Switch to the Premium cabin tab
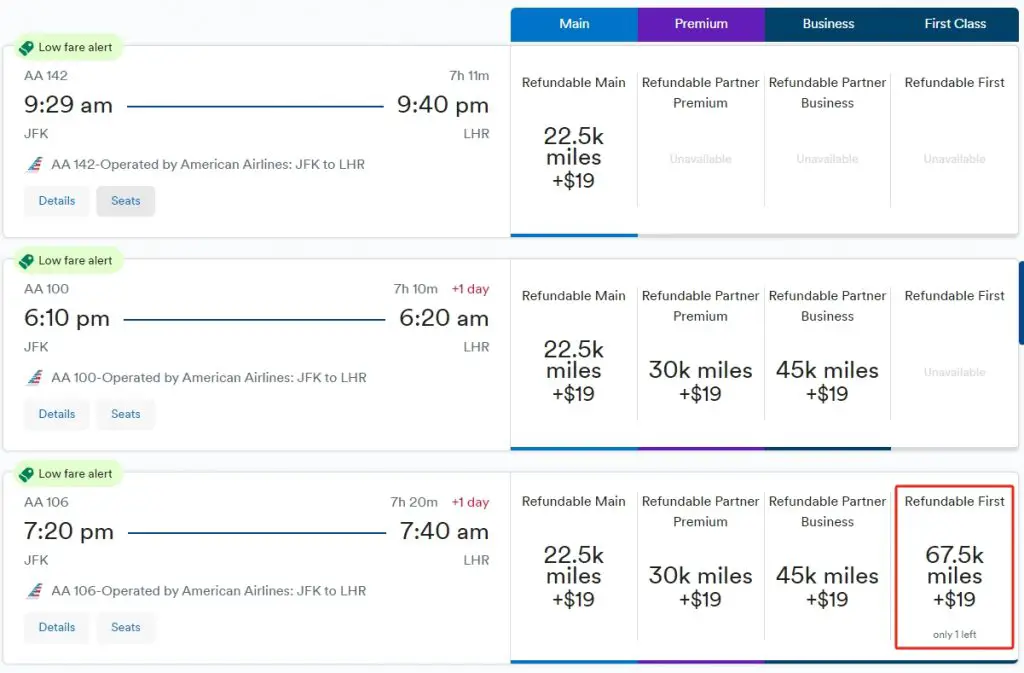 click(x=700, y=24)
